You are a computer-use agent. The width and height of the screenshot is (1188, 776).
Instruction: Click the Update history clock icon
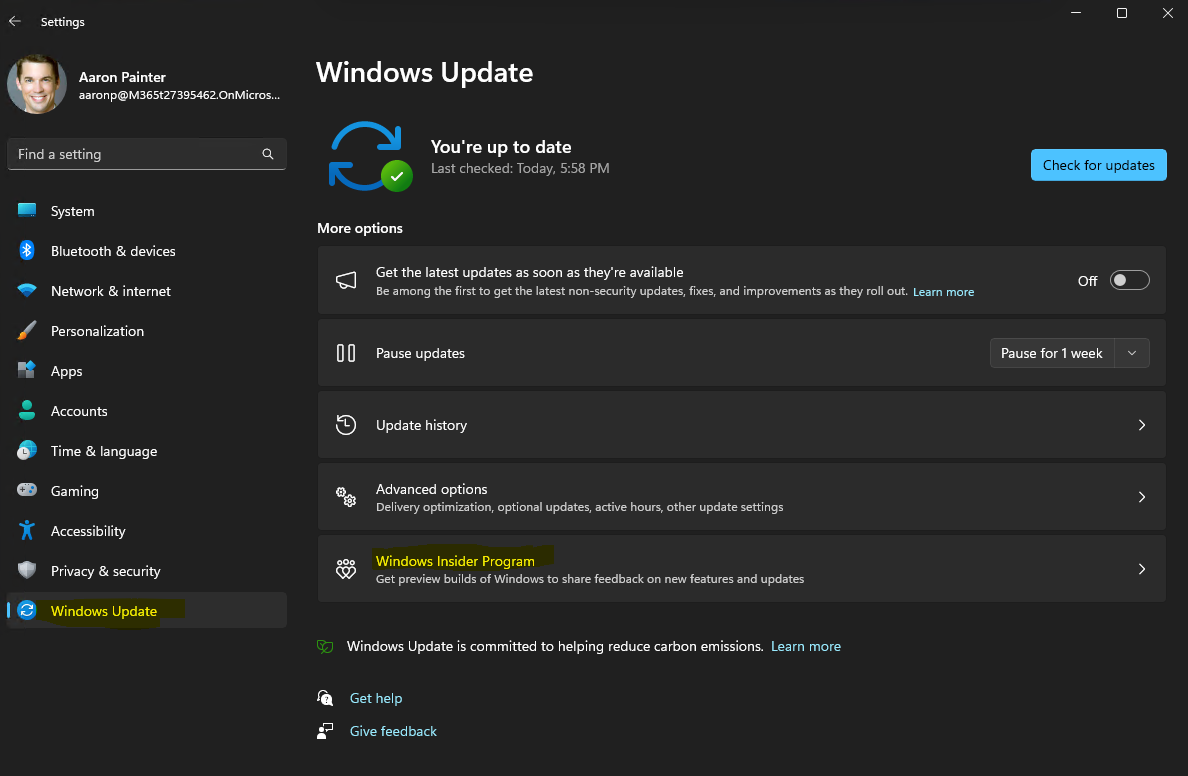click(x=346, y=425)
